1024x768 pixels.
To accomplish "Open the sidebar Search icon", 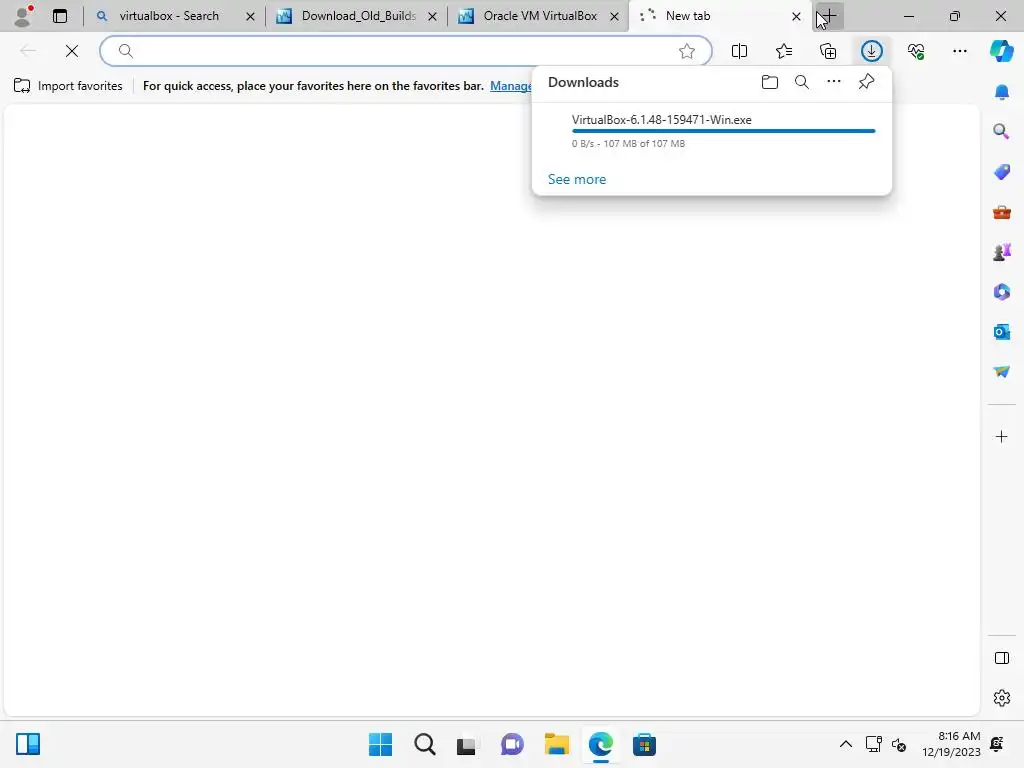I will click(1001, 132).
